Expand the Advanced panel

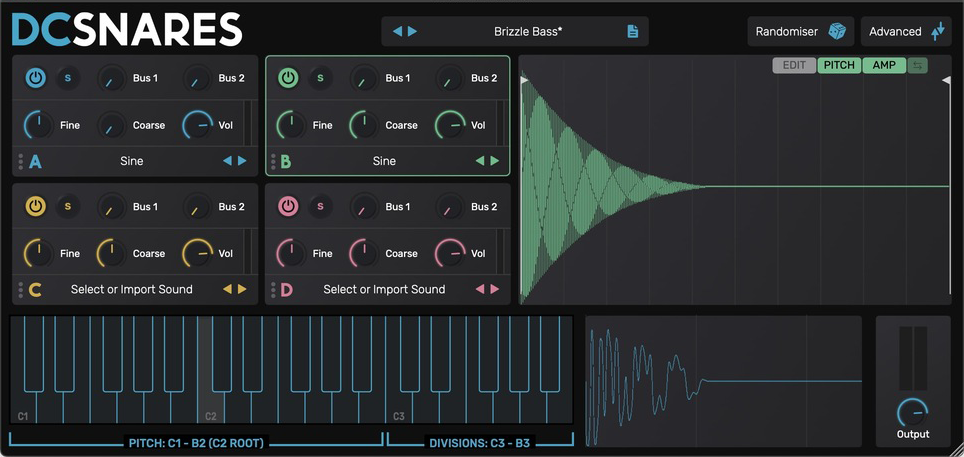(907, 31)
